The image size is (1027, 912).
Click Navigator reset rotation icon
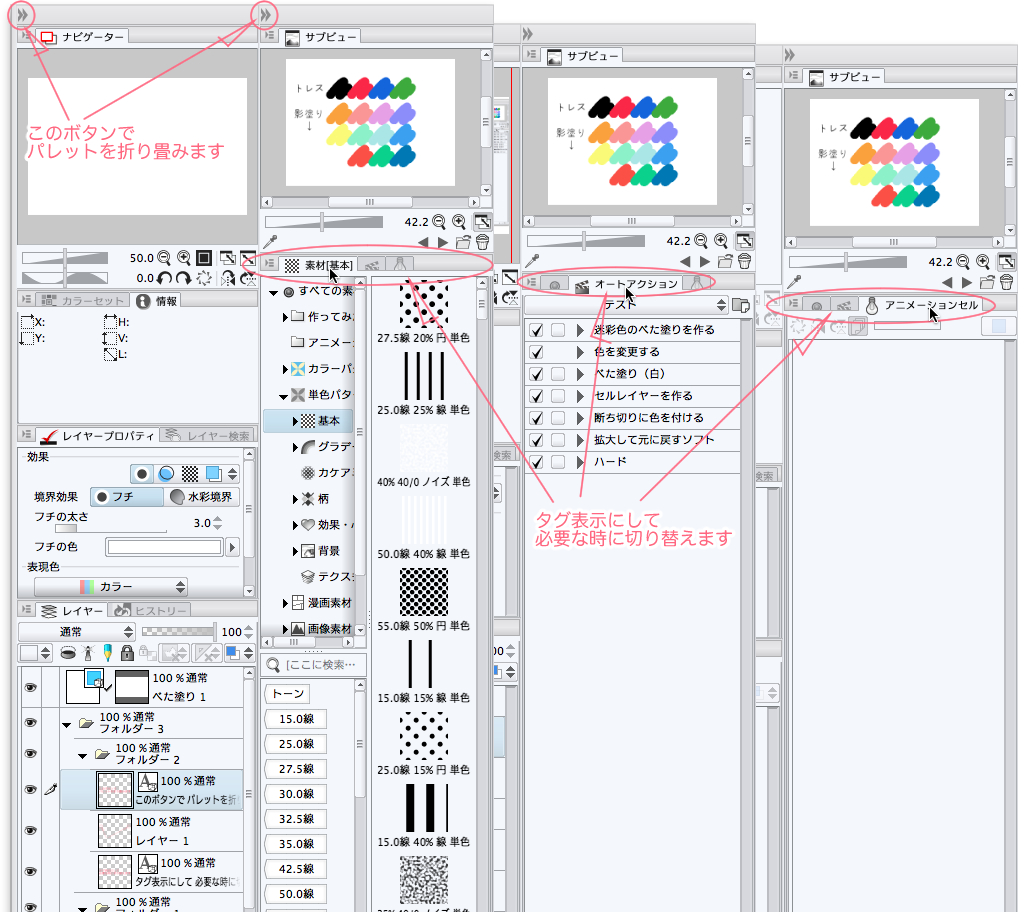tap(204, 278)
